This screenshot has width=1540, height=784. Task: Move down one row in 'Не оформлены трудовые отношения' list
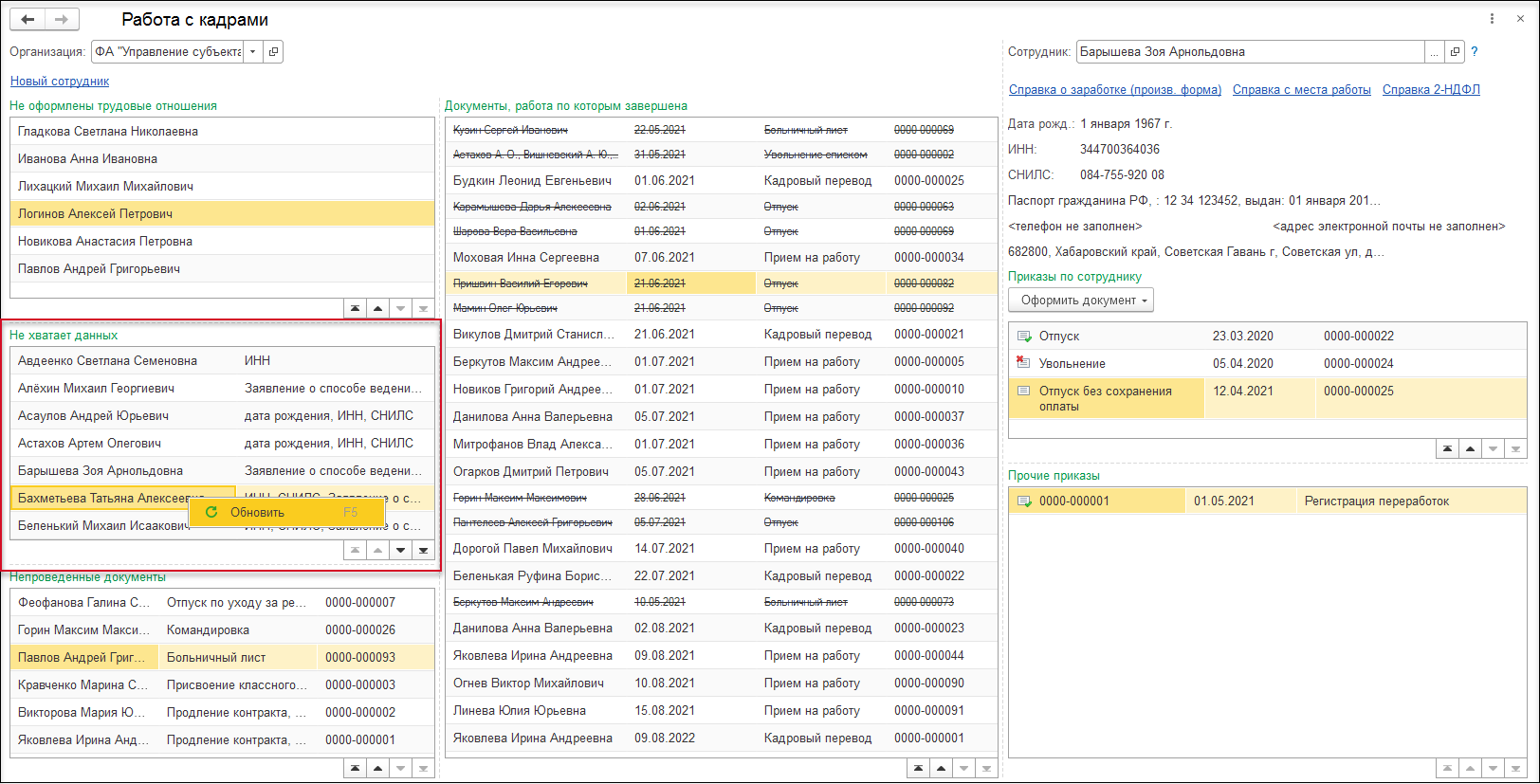pyautogui.click(x=401, y=308)
